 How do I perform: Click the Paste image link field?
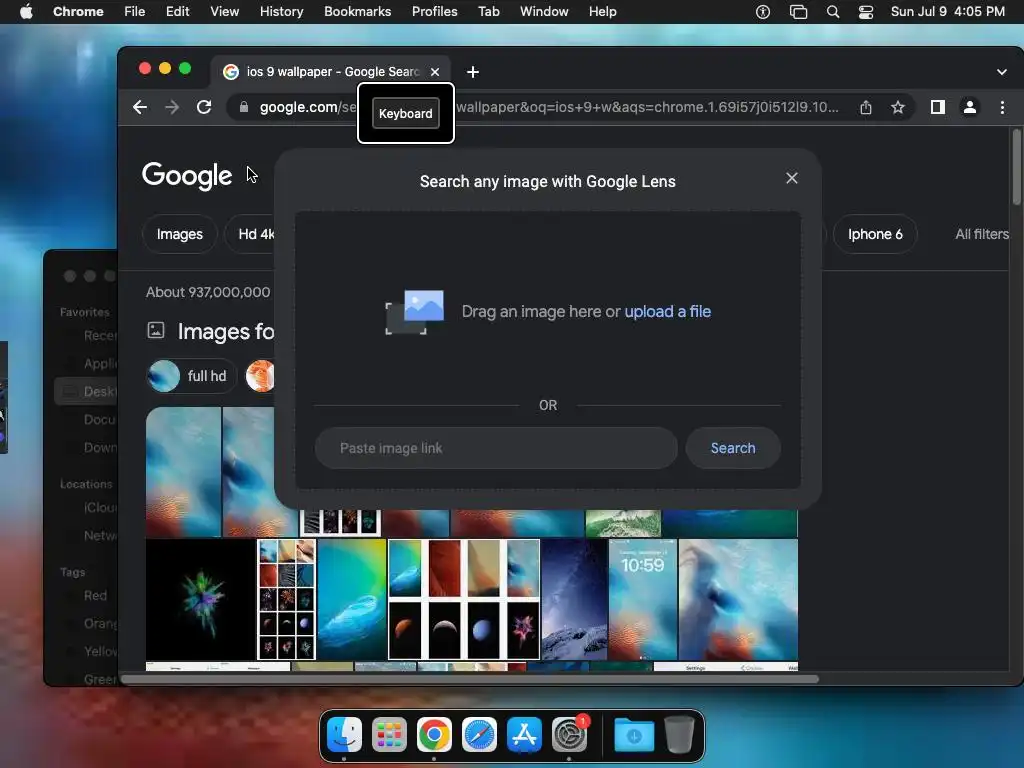coord(496,448)
